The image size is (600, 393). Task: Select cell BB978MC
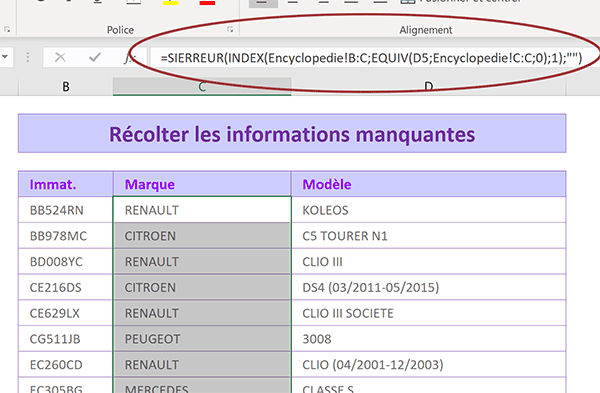66,236
